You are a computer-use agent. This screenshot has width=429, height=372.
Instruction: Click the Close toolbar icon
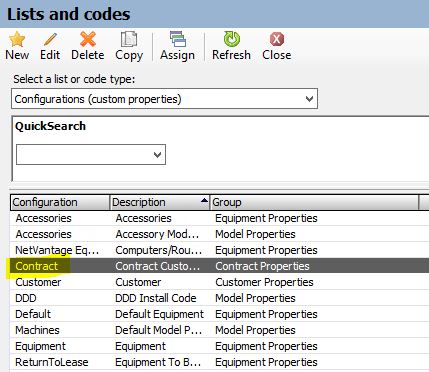(277, 39)
